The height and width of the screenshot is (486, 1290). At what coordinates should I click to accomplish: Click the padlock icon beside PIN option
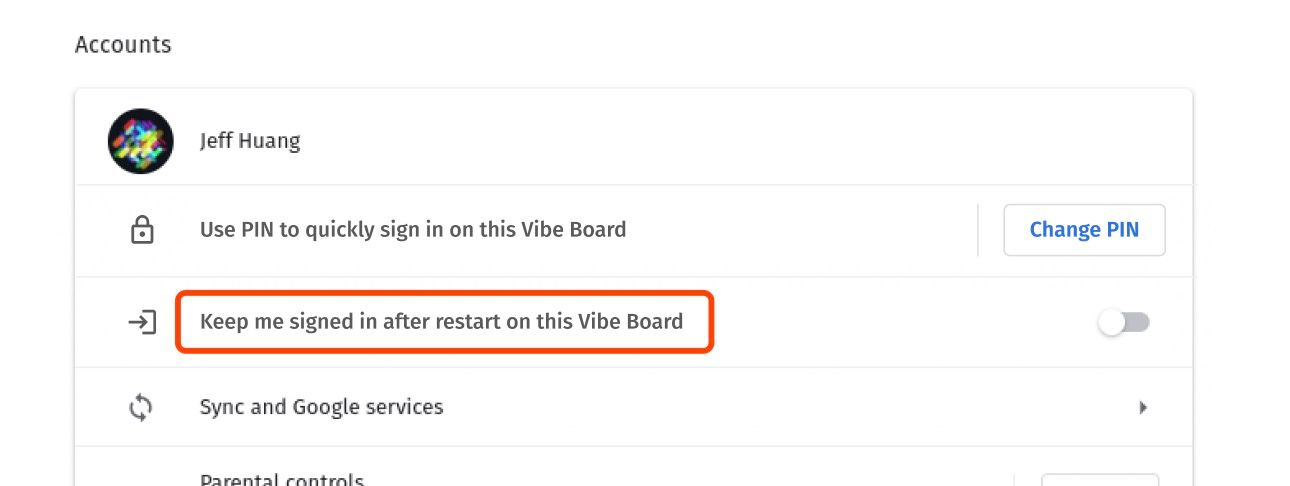(142, 230)
